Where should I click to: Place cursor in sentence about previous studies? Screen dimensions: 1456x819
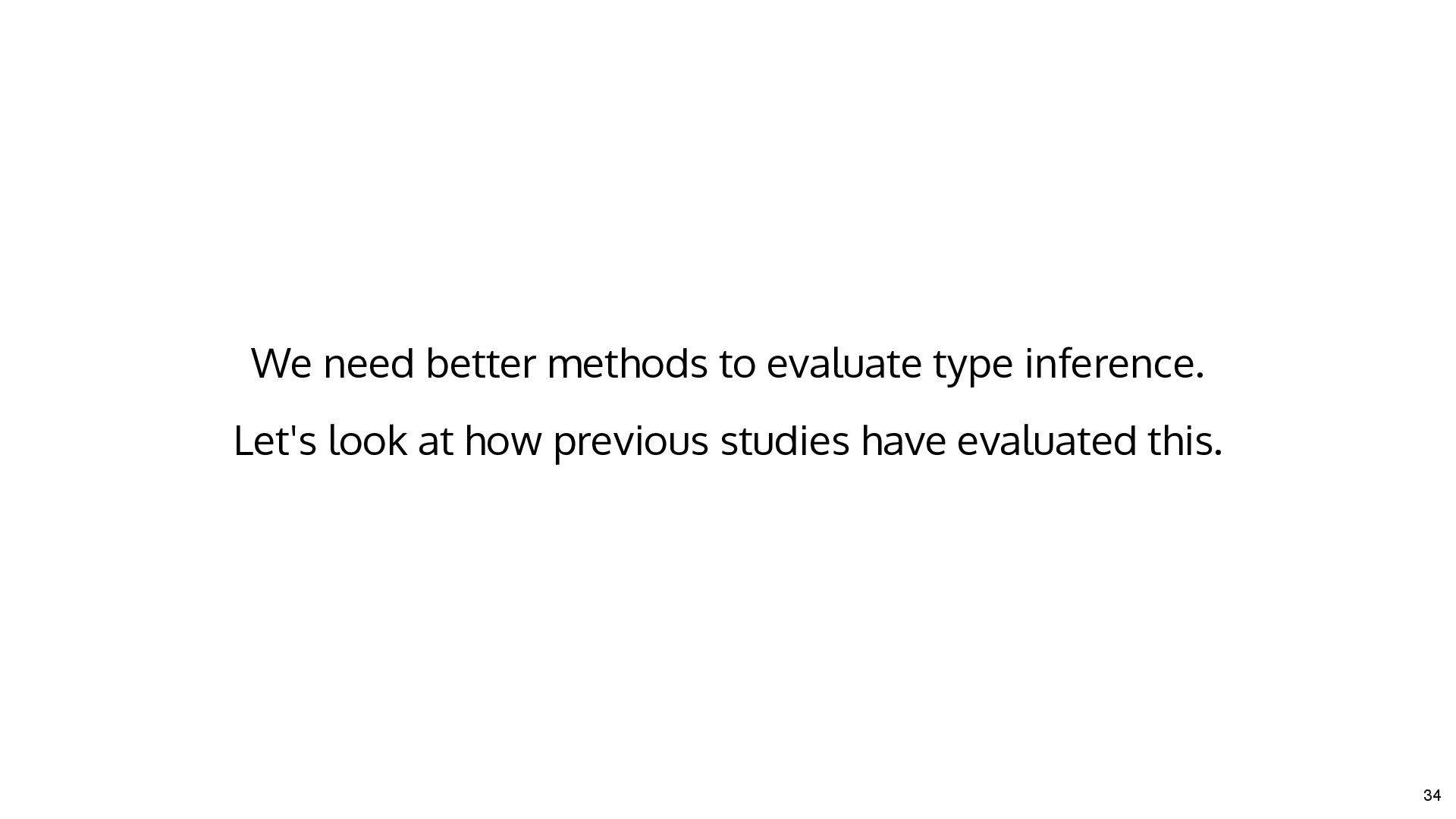click(728, 442)
